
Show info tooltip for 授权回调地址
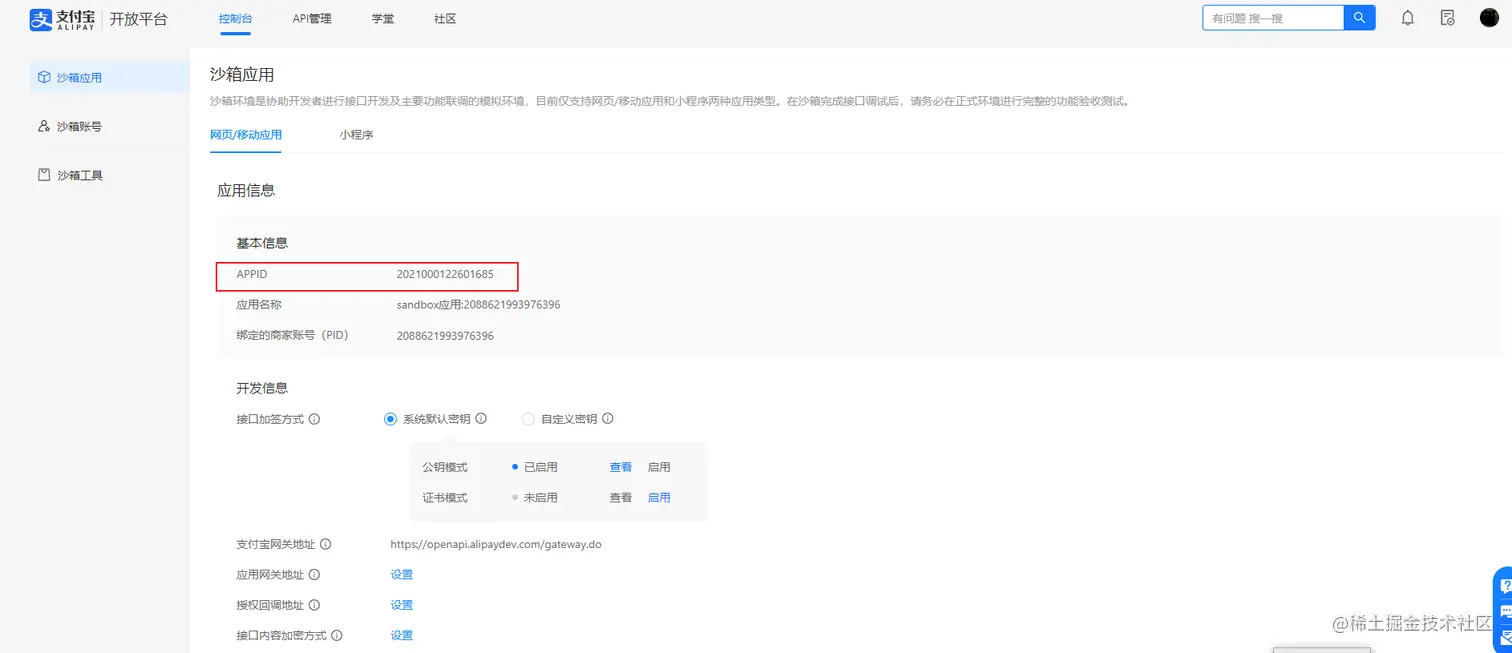(x=314, y=605)
